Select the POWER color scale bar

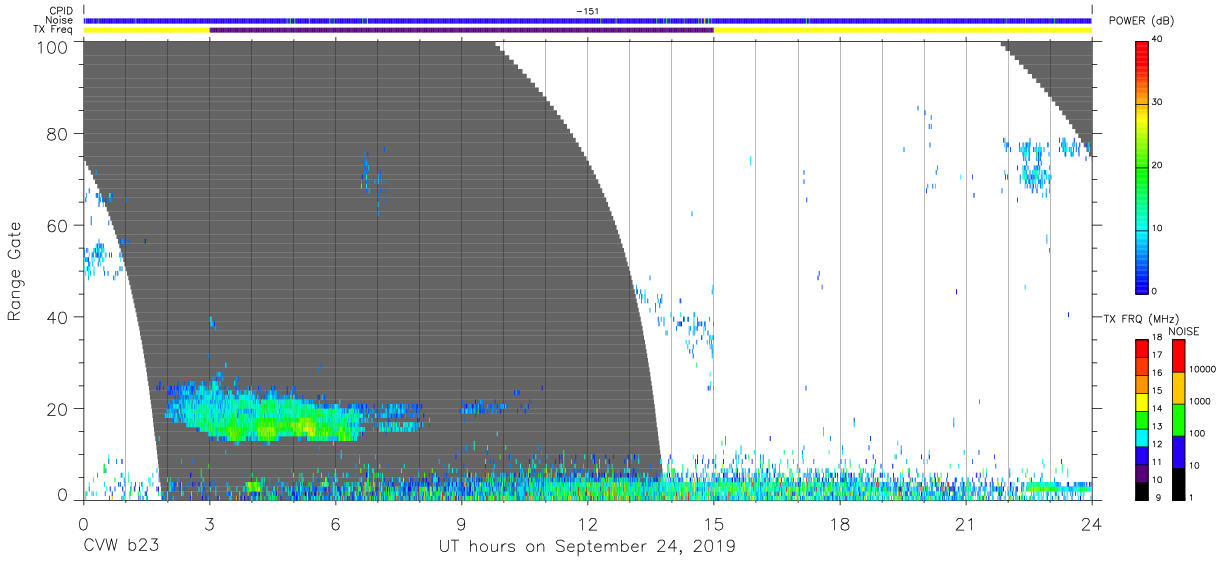pyautogui.click(x=1142, y=166)
